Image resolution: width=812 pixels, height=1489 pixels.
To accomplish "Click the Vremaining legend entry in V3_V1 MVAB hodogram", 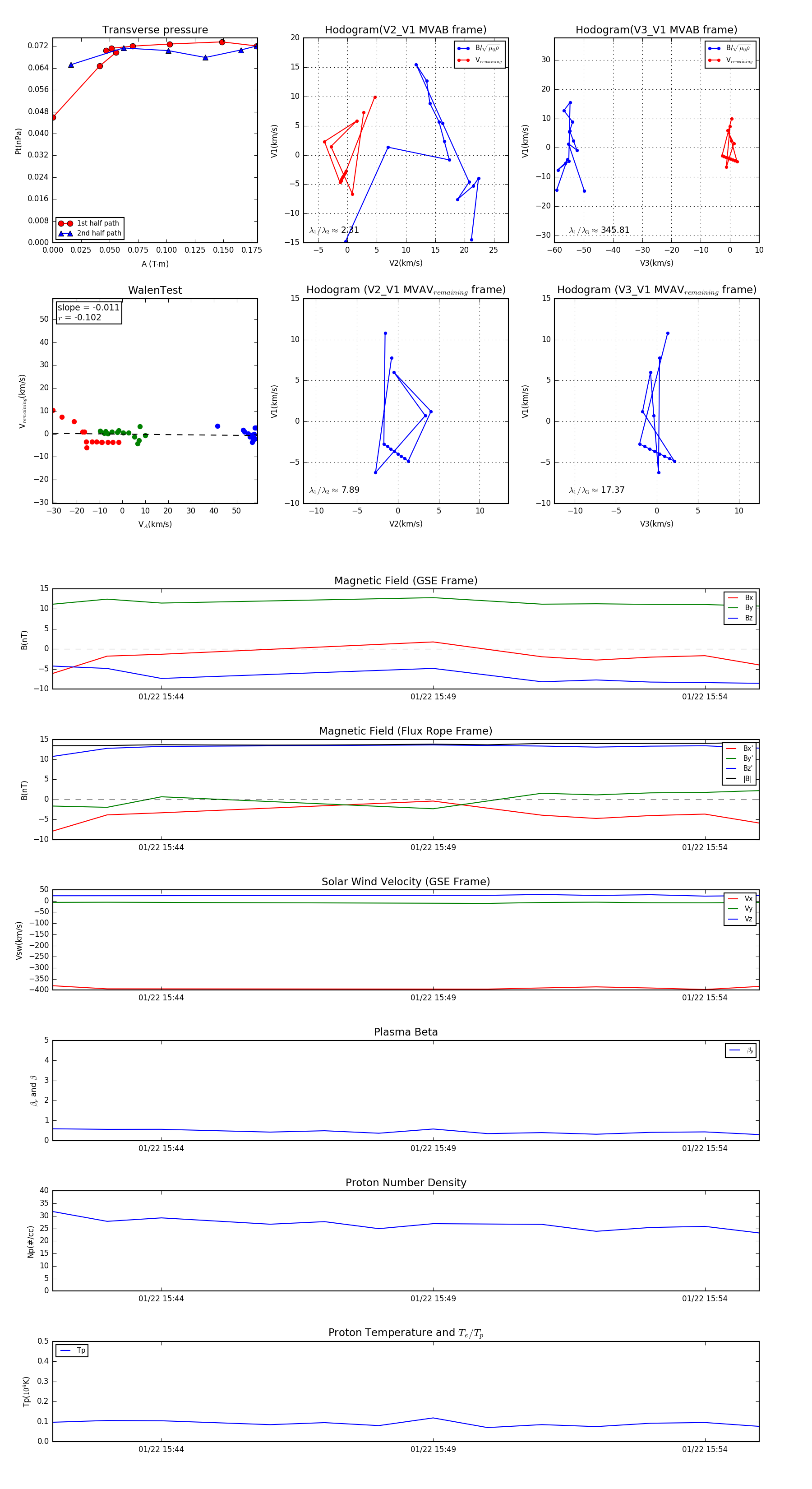I will coord(730,60).
